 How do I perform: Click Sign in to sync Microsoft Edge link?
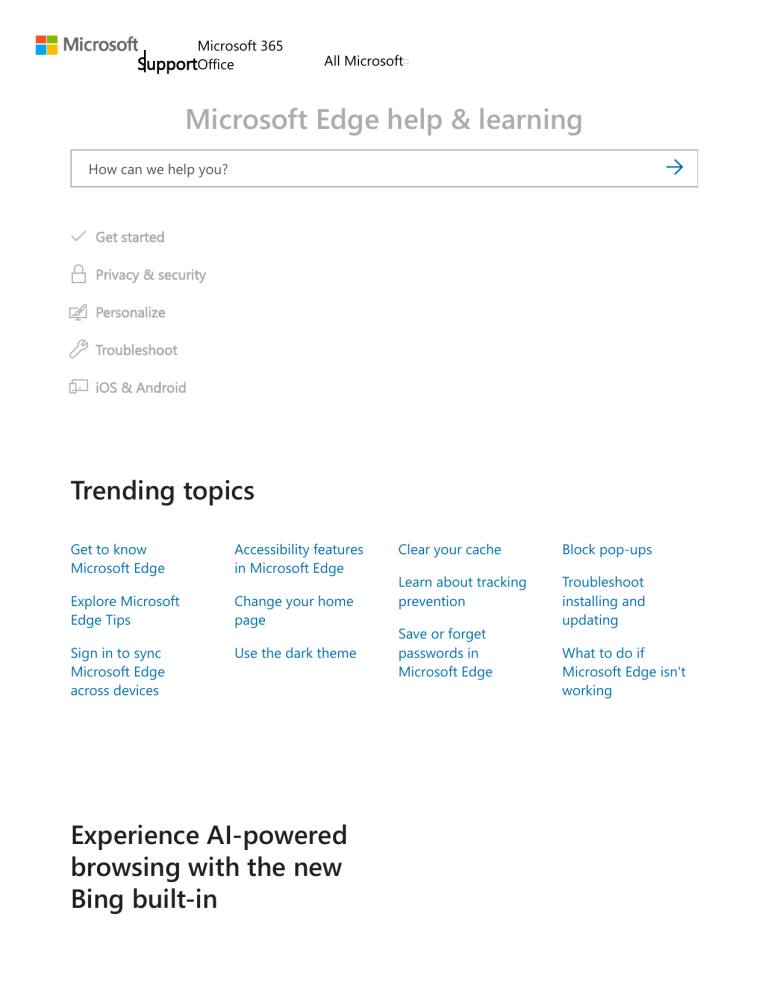[117, 671]
